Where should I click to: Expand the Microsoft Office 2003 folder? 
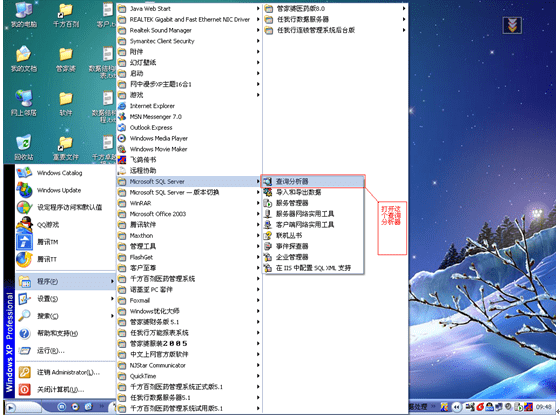coord(189,214)
